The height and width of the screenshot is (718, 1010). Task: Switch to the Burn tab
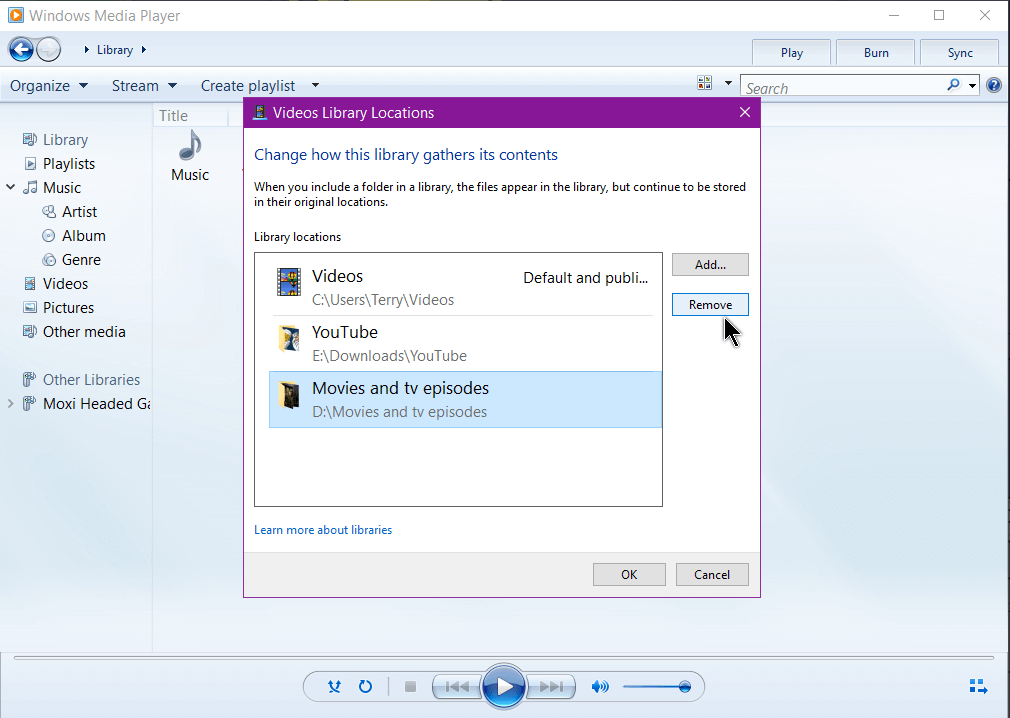tap(876, 53)
